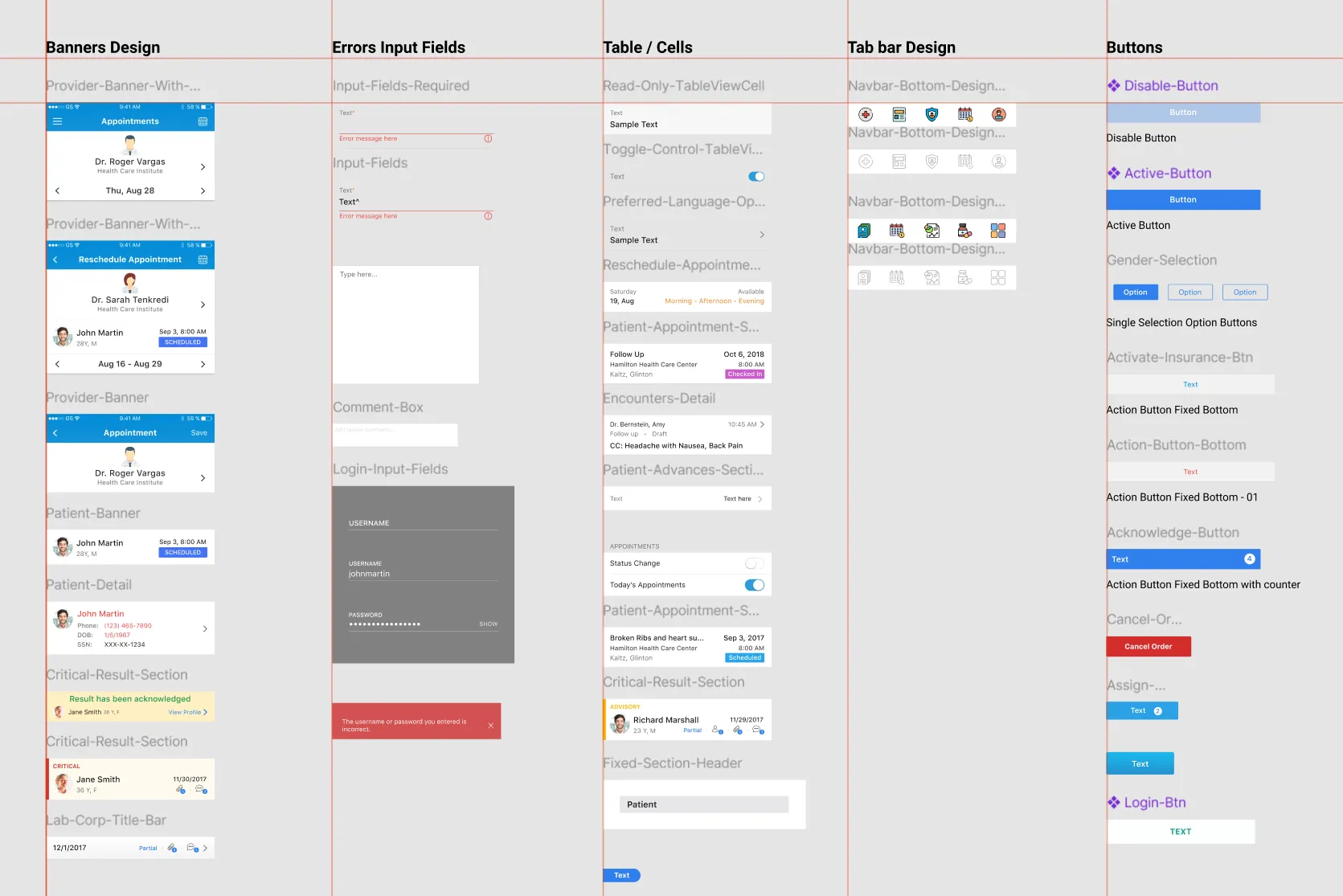Image resolution: width=1343 pixels, height=896 pixels.
Task: Click the Login TEXT button
Action: coord(1181,832)
